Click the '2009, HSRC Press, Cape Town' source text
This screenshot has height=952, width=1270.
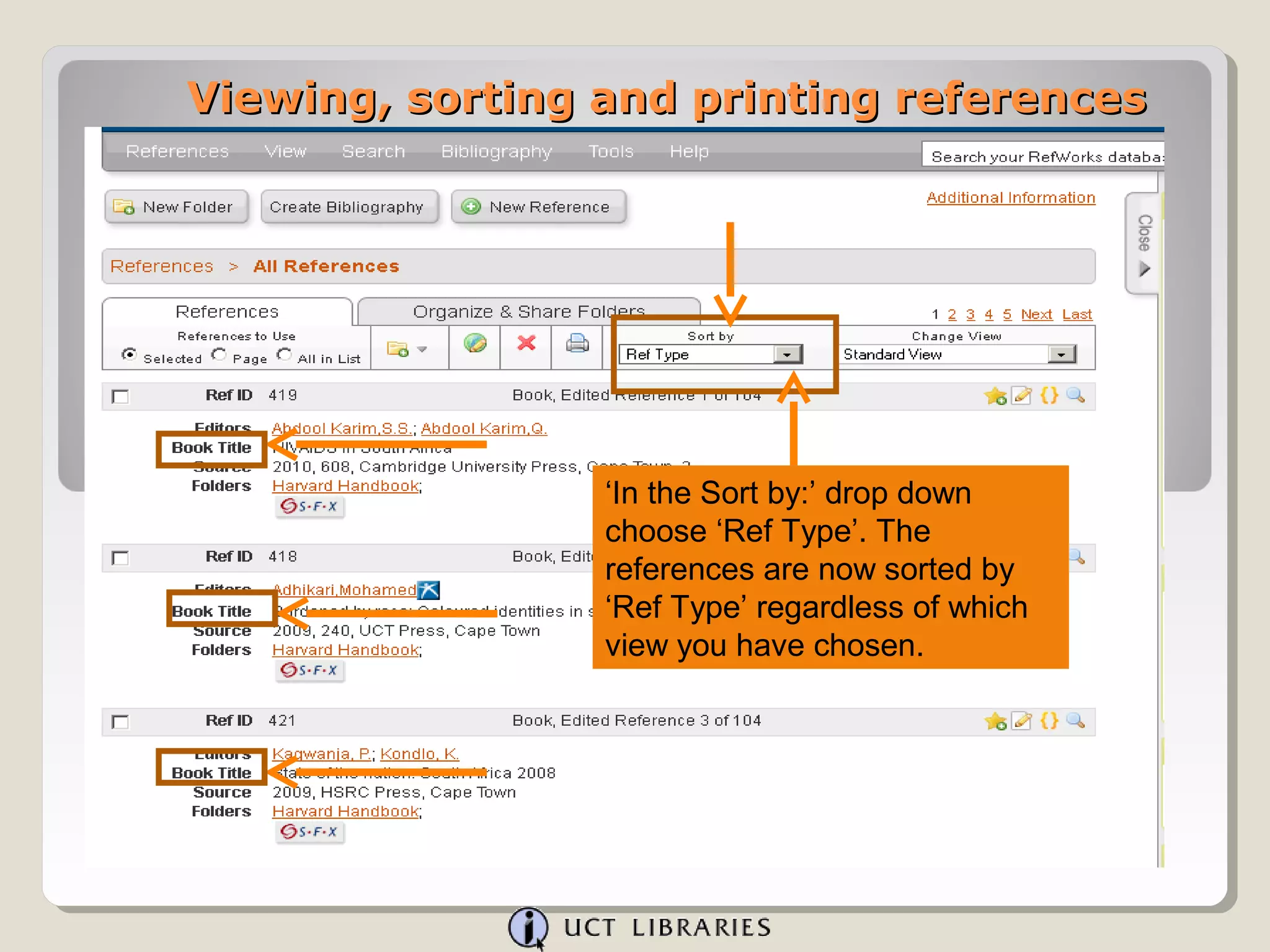click(394, 793)
